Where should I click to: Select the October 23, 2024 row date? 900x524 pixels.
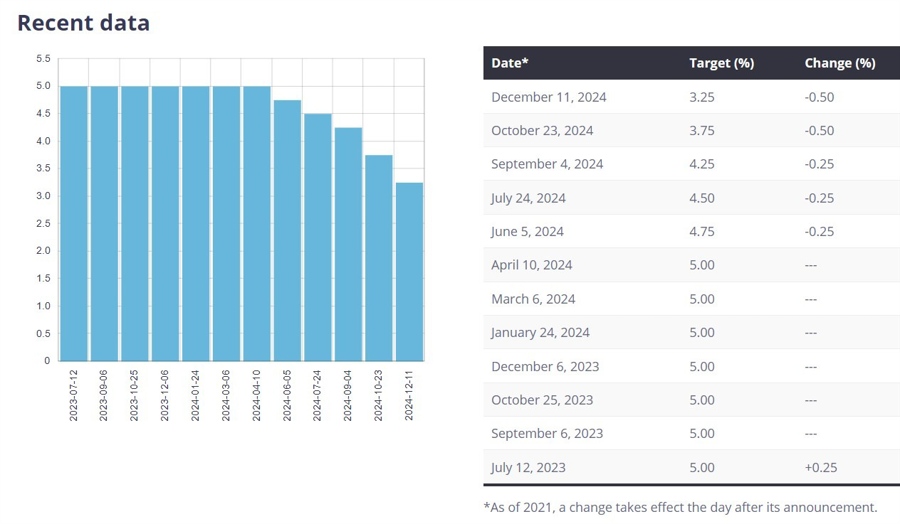pyautogui.click(x=542, y=130)
